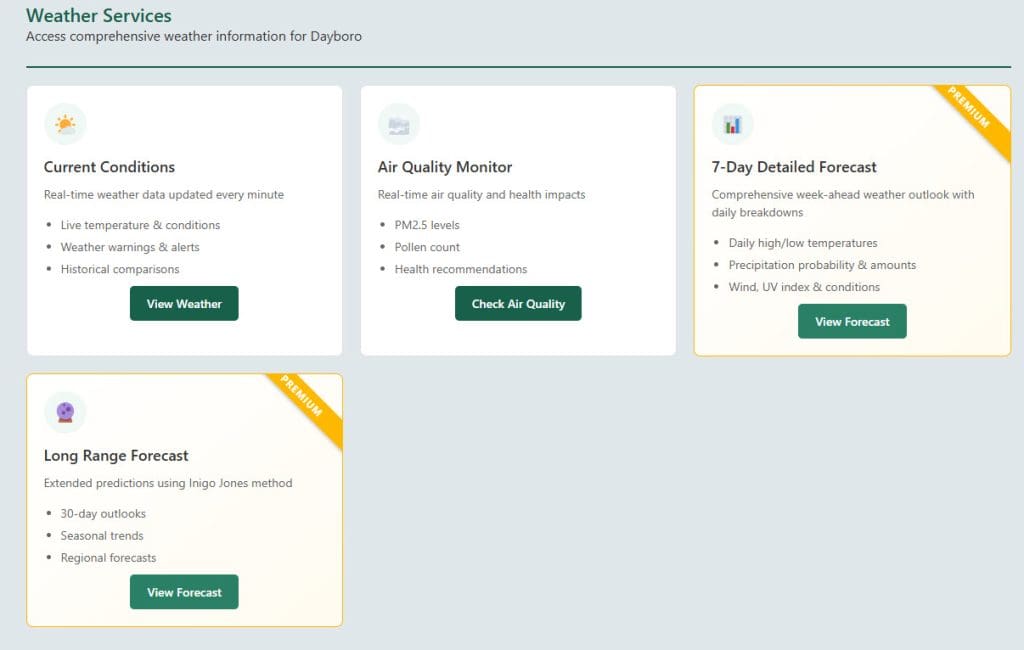Select the Current Conditions card title
Image resolution: width=1024 pixels, height=650 pixels.
tap(109, 167)
